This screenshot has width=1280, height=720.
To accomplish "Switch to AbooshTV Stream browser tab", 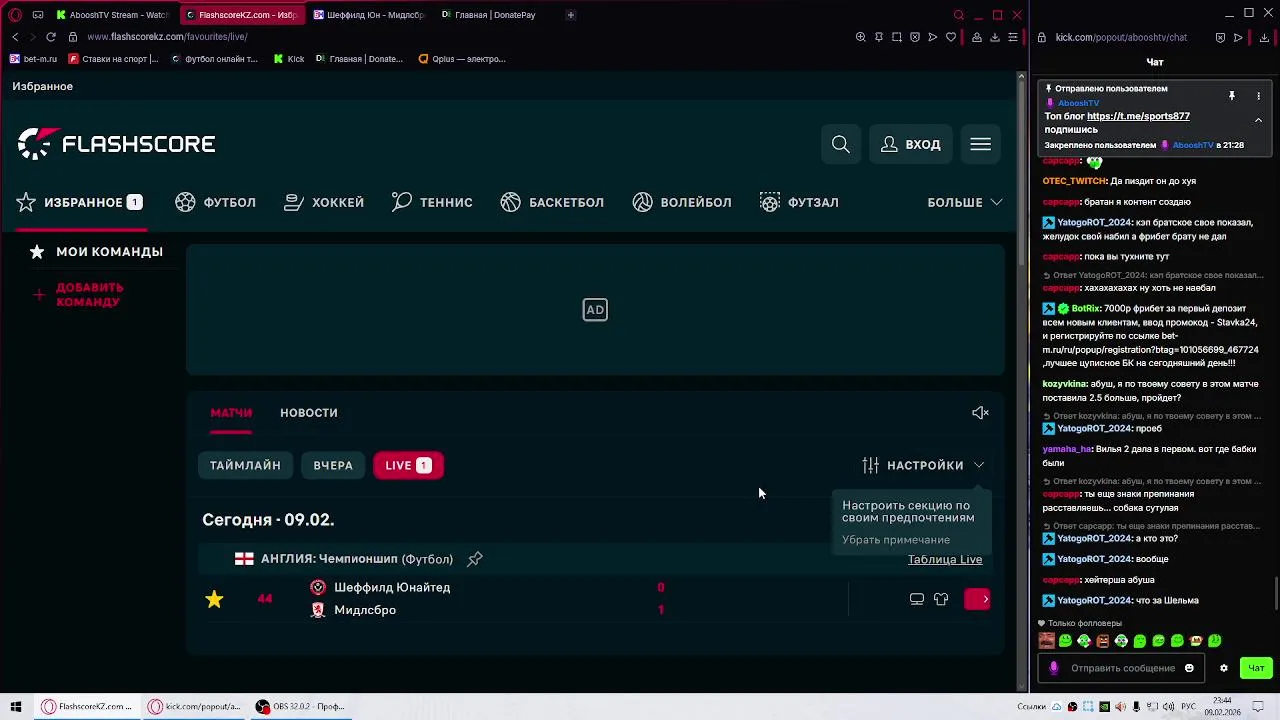I will click(112, 15).
